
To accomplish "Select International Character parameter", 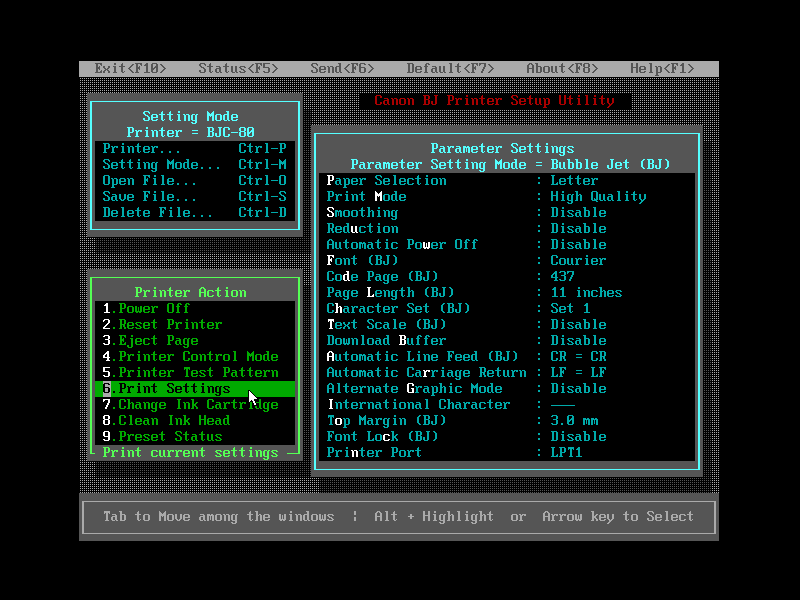I will (507, 404).
